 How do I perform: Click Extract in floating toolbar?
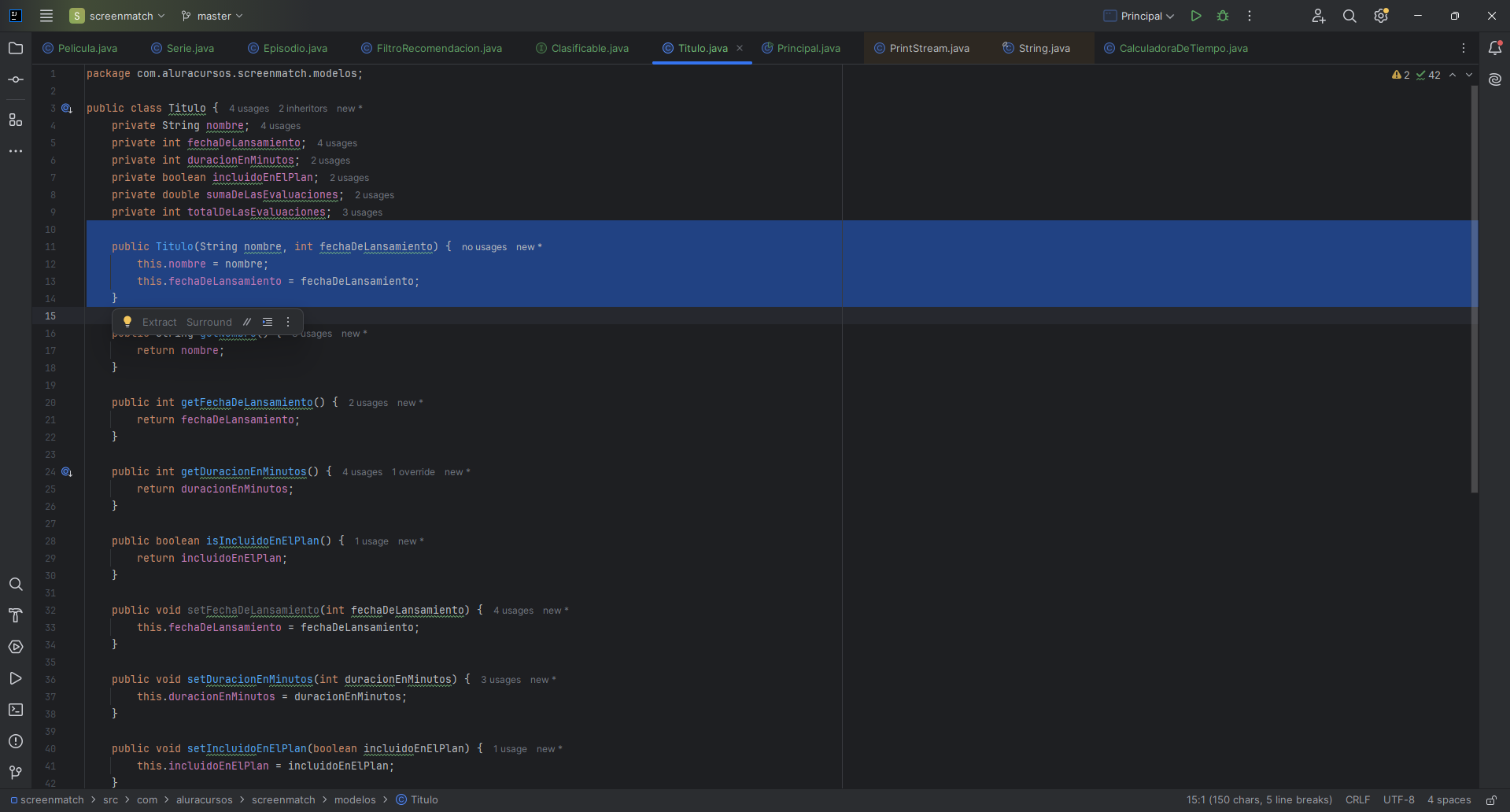point(160,322)
